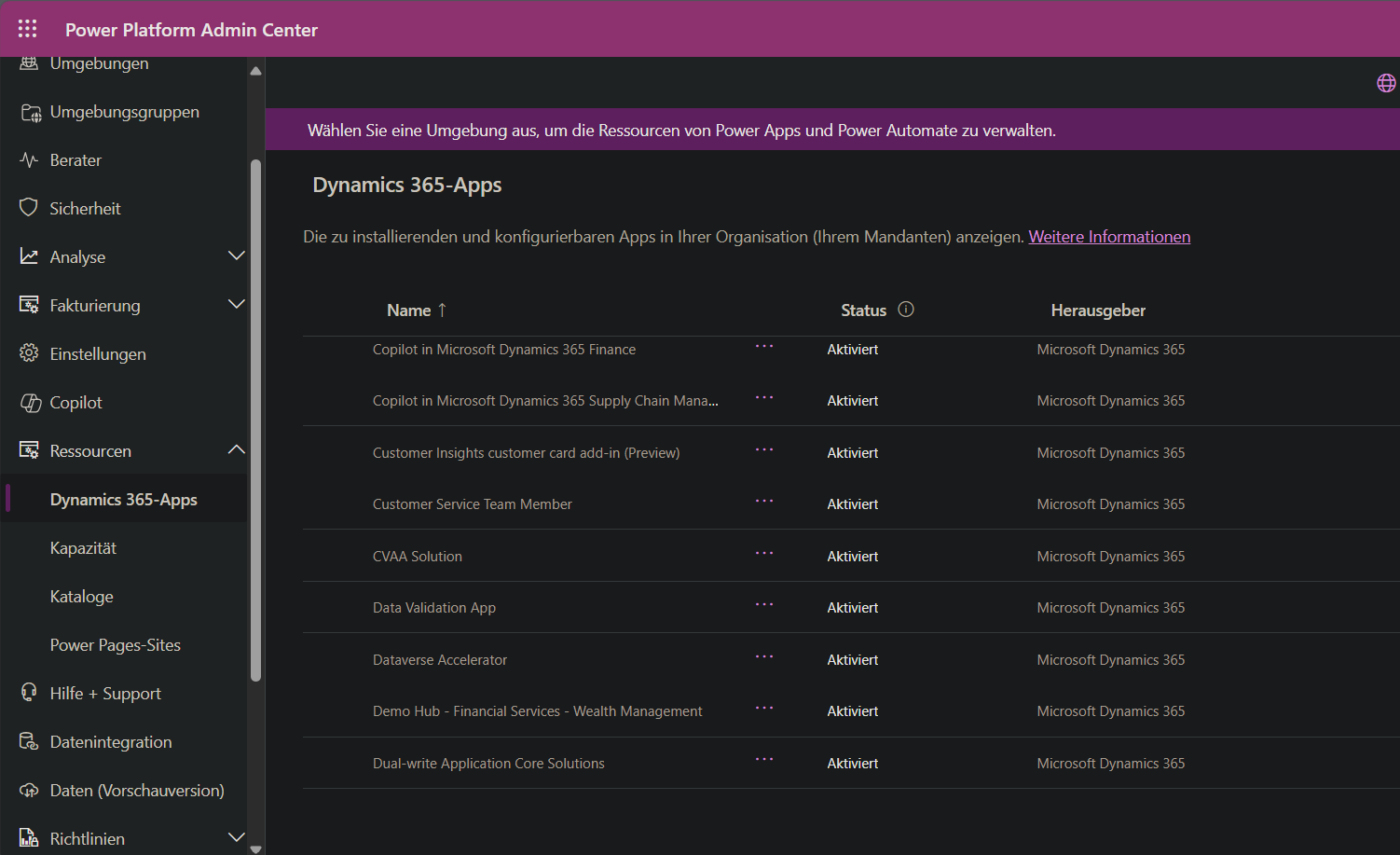Click the Datenintegration icon

coord(29,741)
